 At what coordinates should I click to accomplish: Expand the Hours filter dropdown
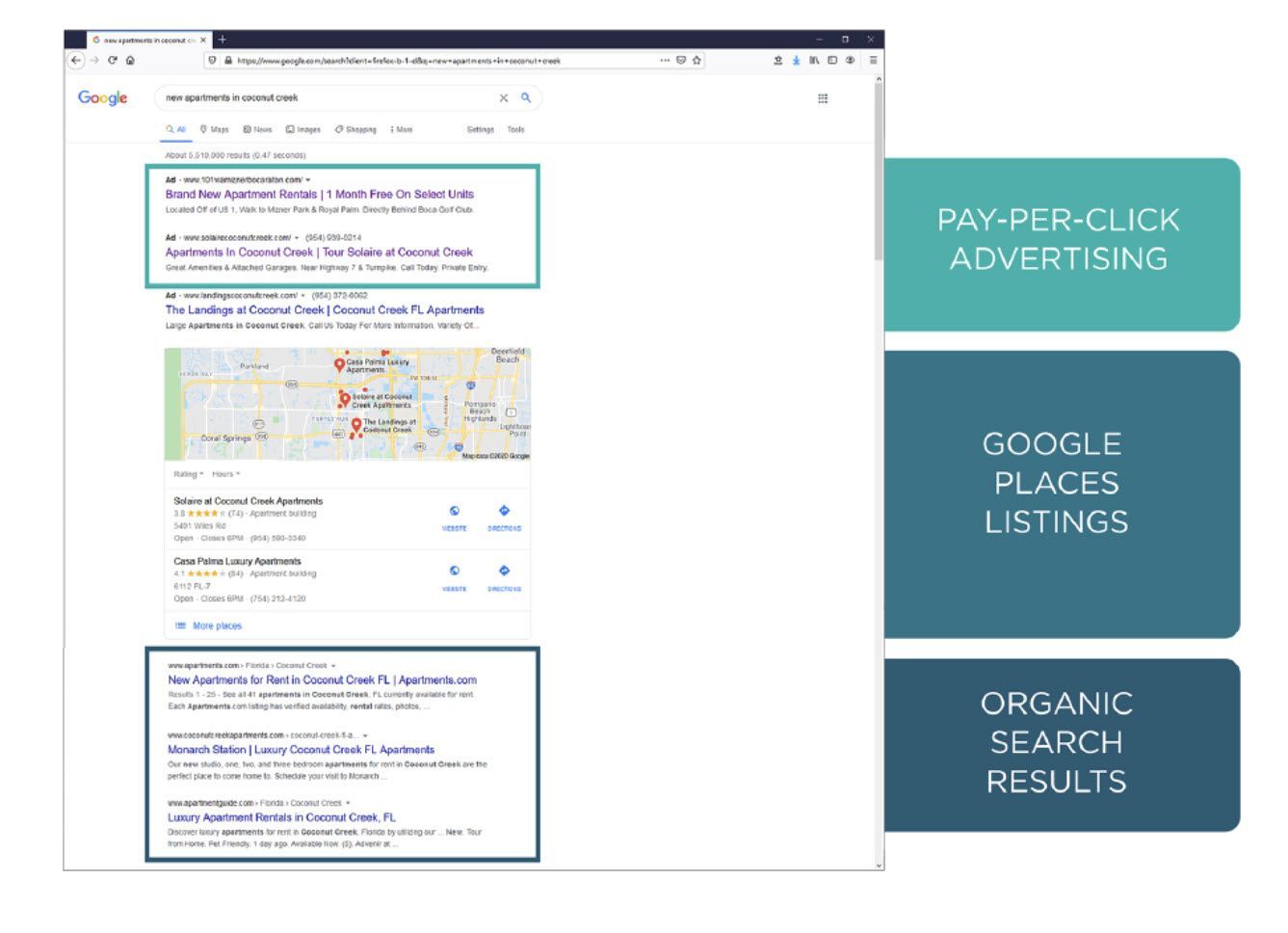pyautogui.click(x=225, y=474)
